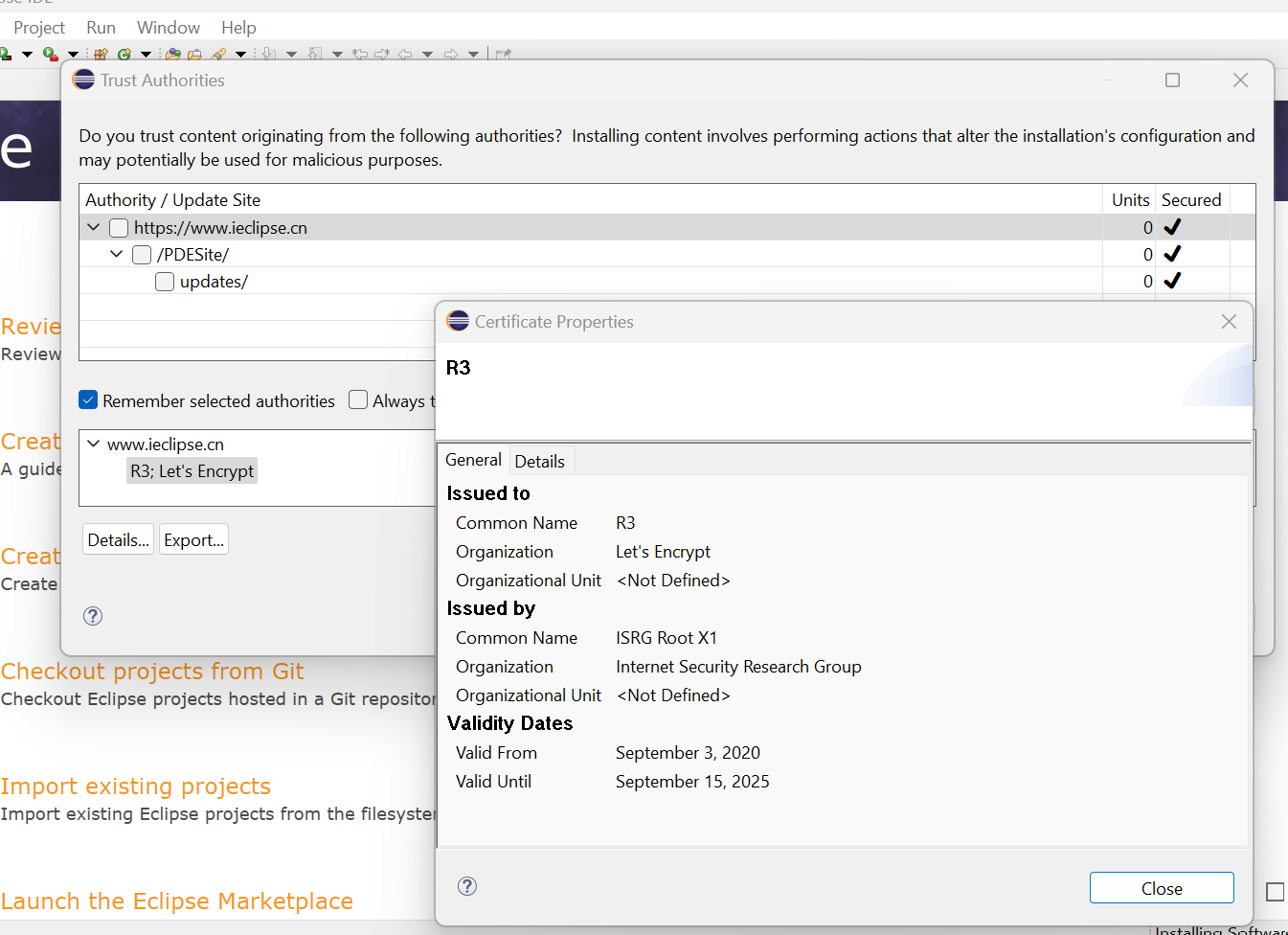Open Import existing projects link
This screenshot has width=1288, height=935.
coord(136,787)
